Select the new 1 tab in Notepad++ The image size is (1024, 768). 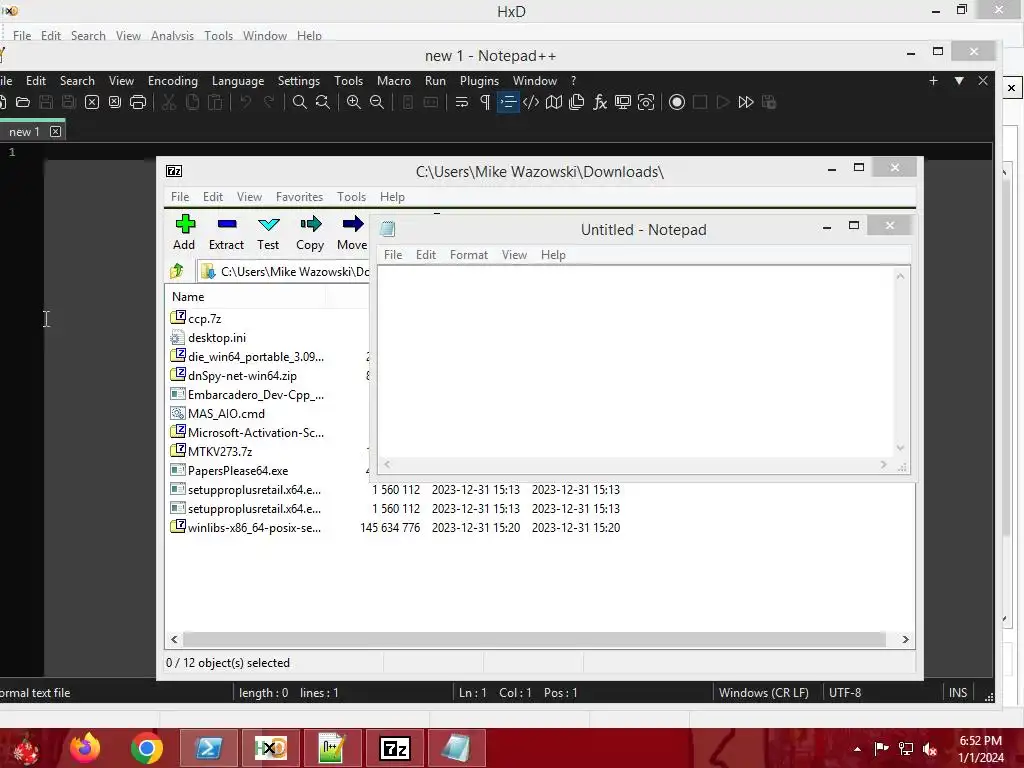(x=24, y=131)
